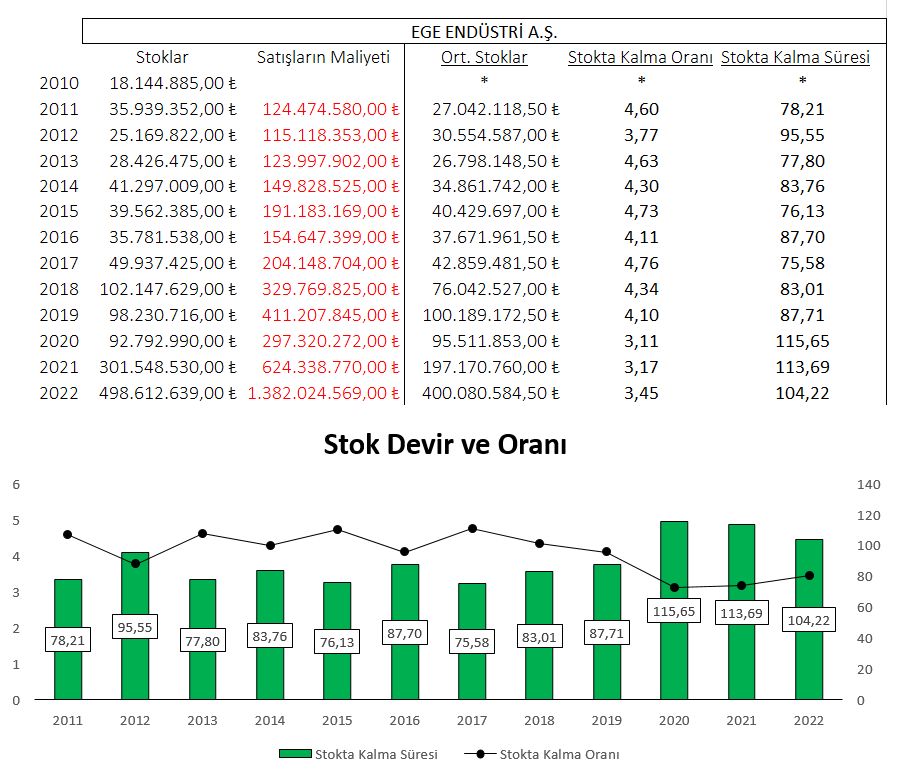Select stock cell 41.297.009,00 ₺

coord(173,186)
